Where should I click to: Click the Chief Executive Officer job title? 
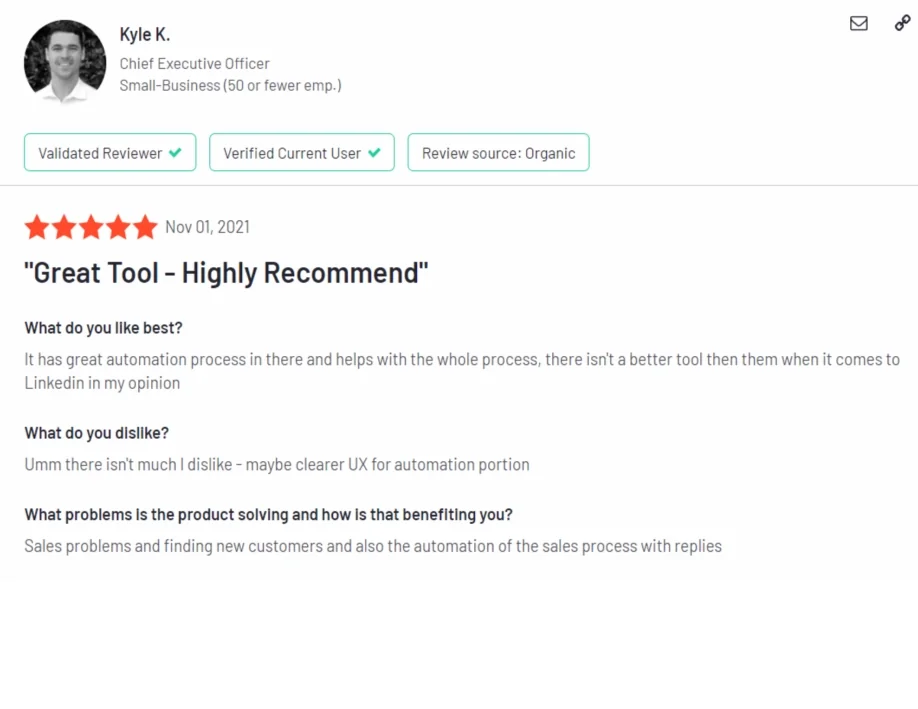coord(194,63)
